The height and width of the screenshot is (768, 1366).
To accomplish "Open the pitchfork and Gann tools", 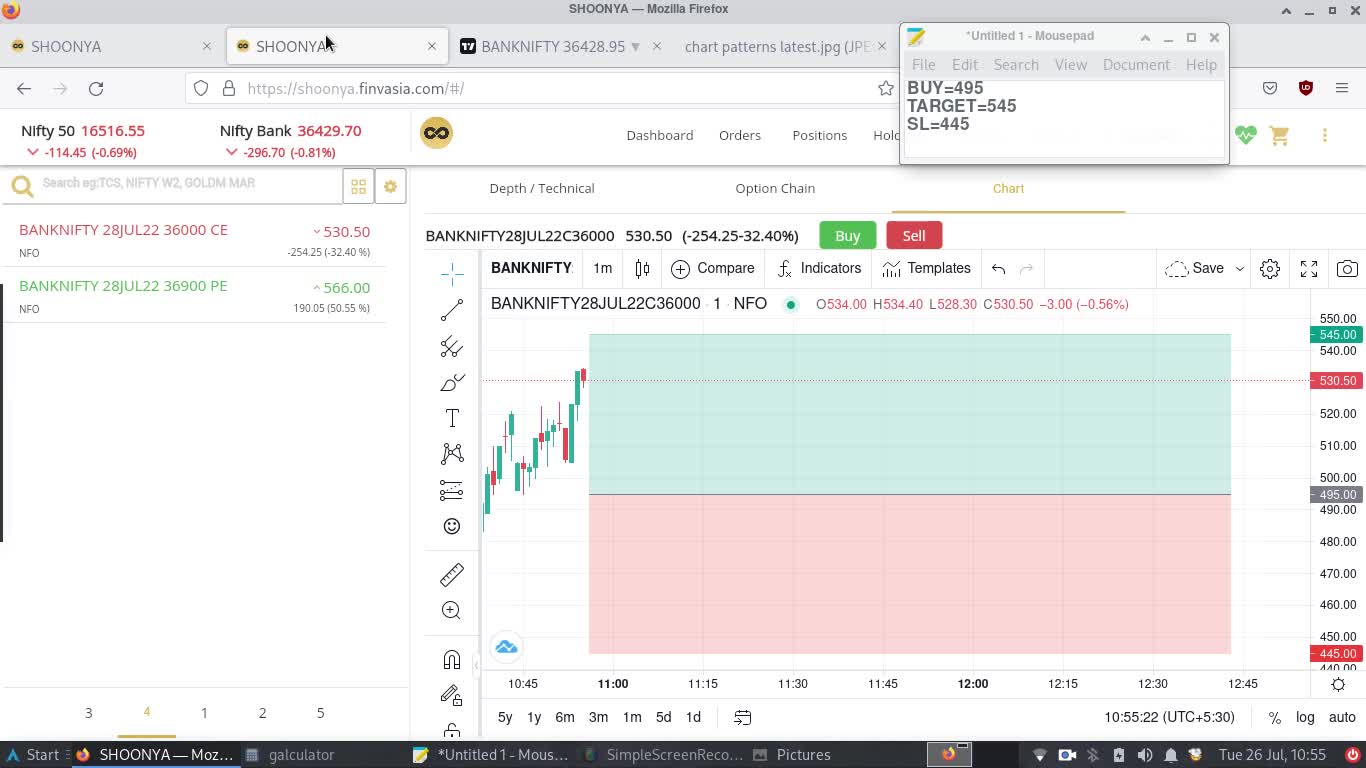I will pyautogui.click(x=452, y=347).
